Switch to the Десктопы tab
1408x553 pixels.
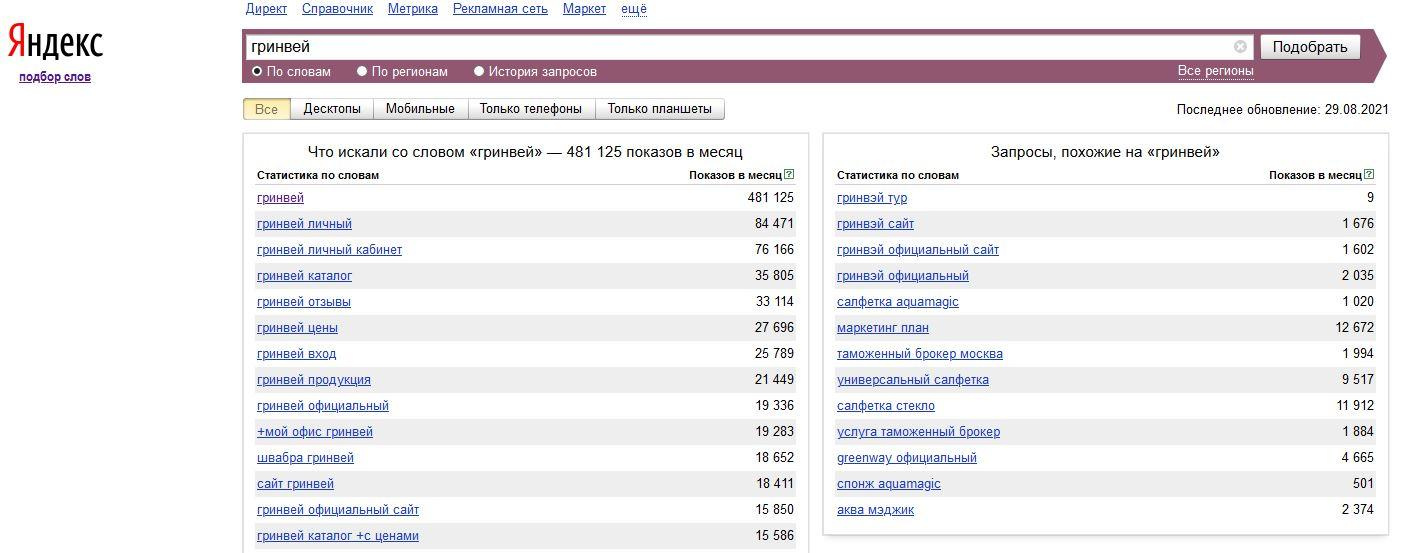[x=332, y=109]
